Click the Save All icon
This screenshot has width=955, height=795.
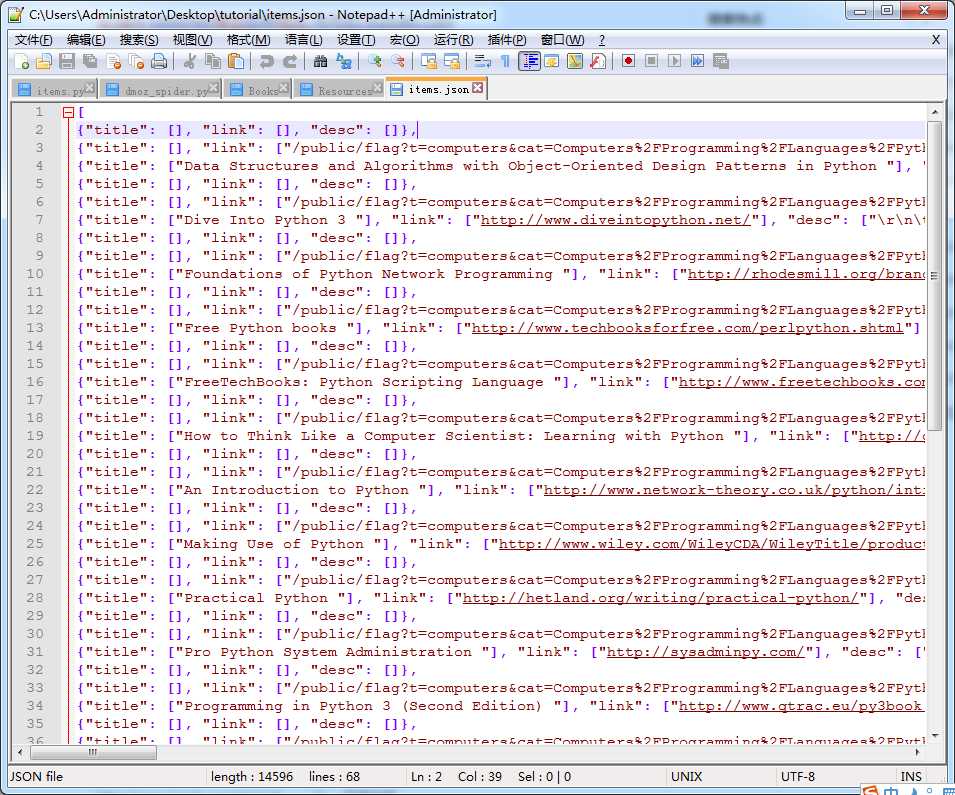pos(90,61)
